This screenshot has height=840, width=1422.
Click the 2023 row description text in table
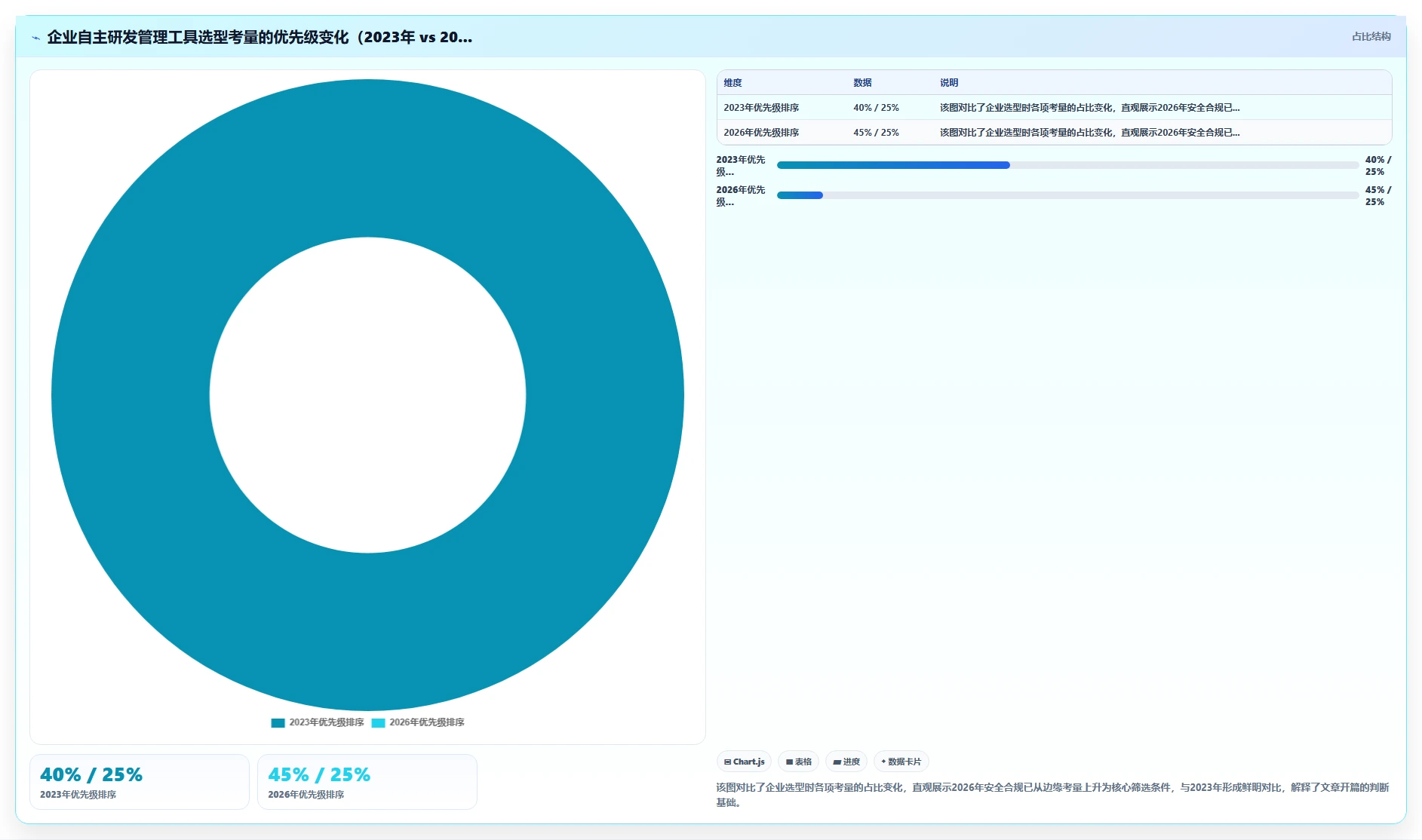[1089, 108]
